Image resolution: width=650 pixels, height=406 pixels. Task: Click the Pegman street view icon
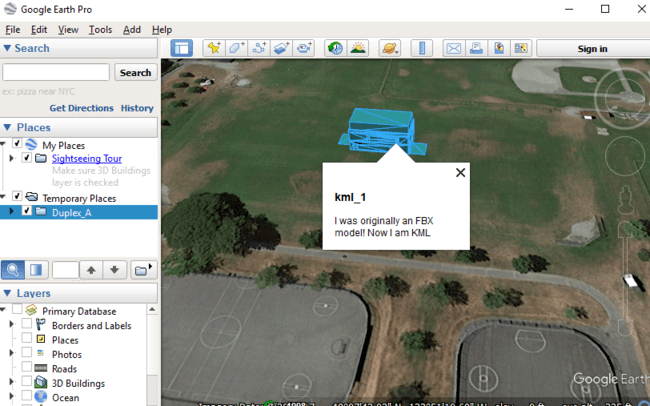click(x=625, y=200)
